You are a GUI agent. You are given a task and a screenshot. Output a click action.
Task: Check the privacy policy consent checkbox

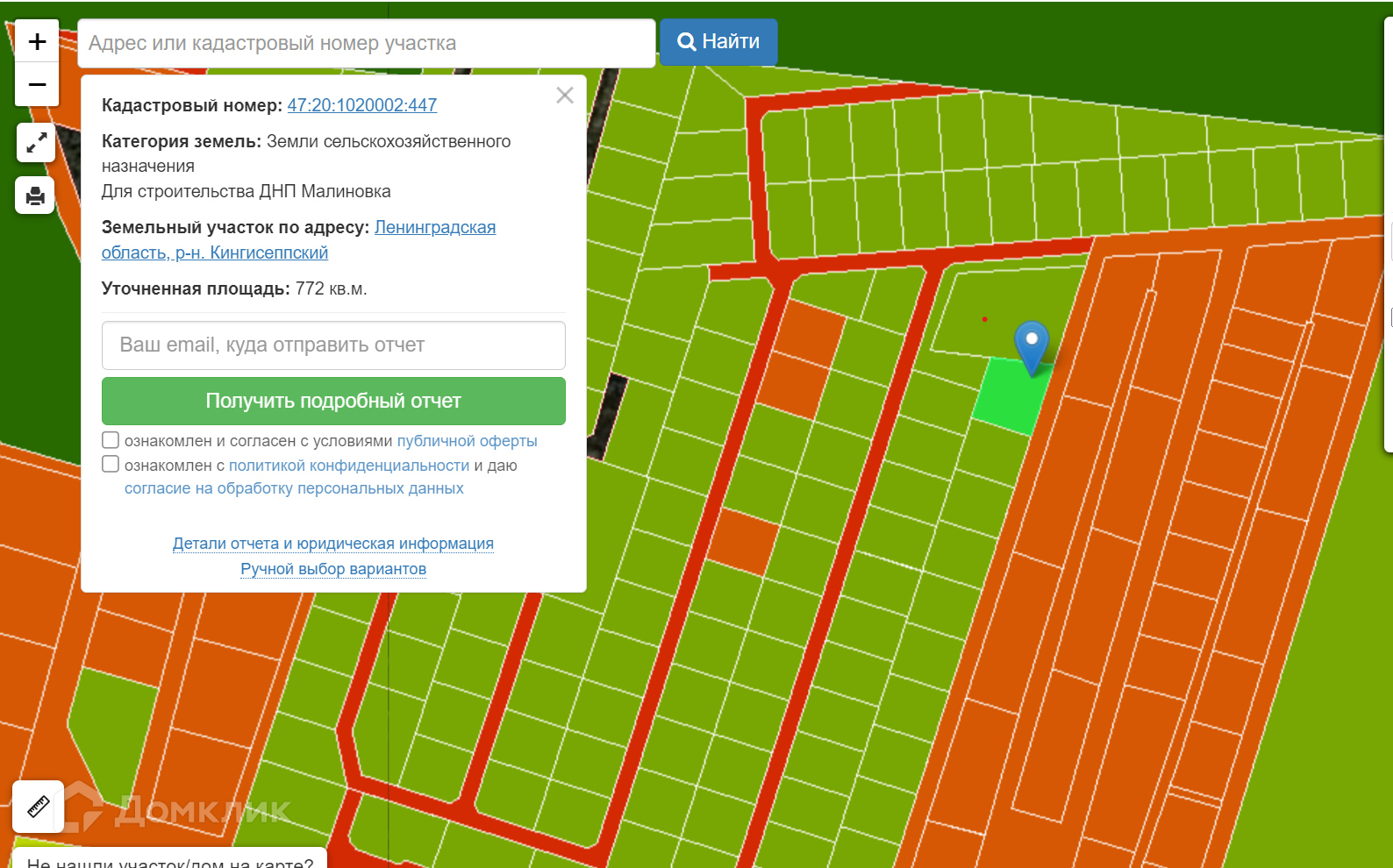click(111, 464)
